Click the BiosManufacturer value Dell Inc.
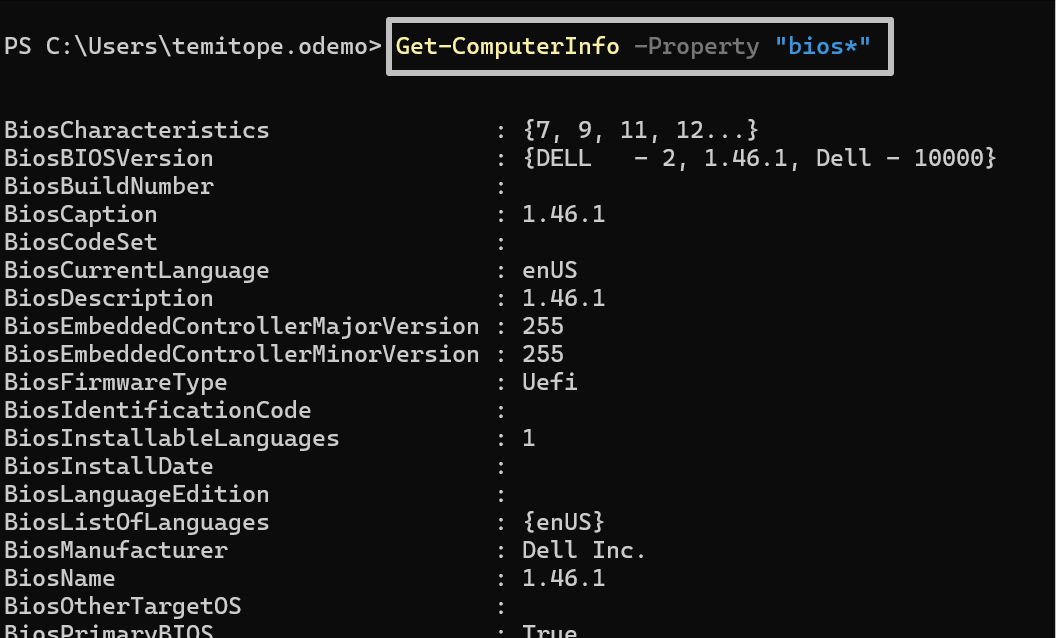The image size is (1056, 638). point(584,550)
